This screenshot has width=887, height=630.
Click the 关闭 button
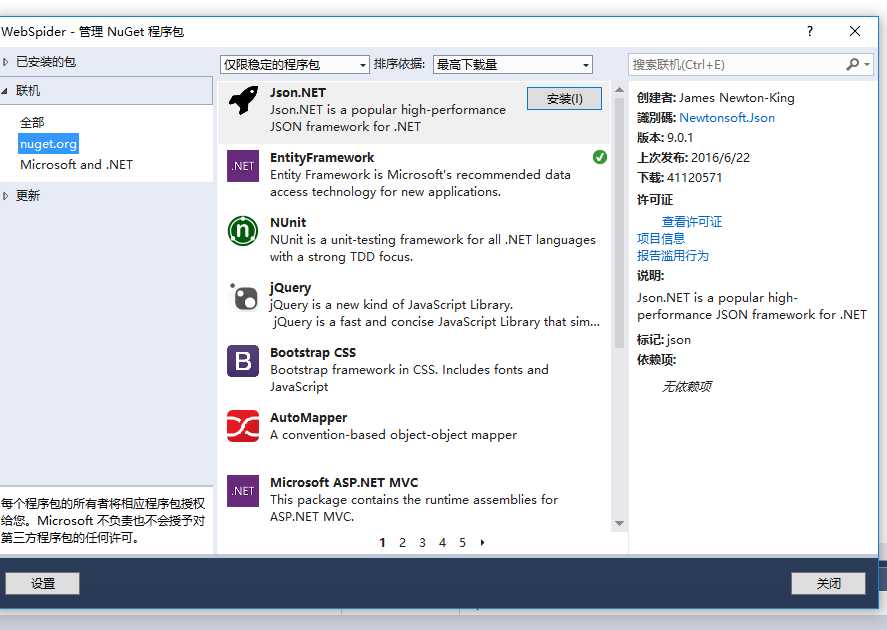828,584
